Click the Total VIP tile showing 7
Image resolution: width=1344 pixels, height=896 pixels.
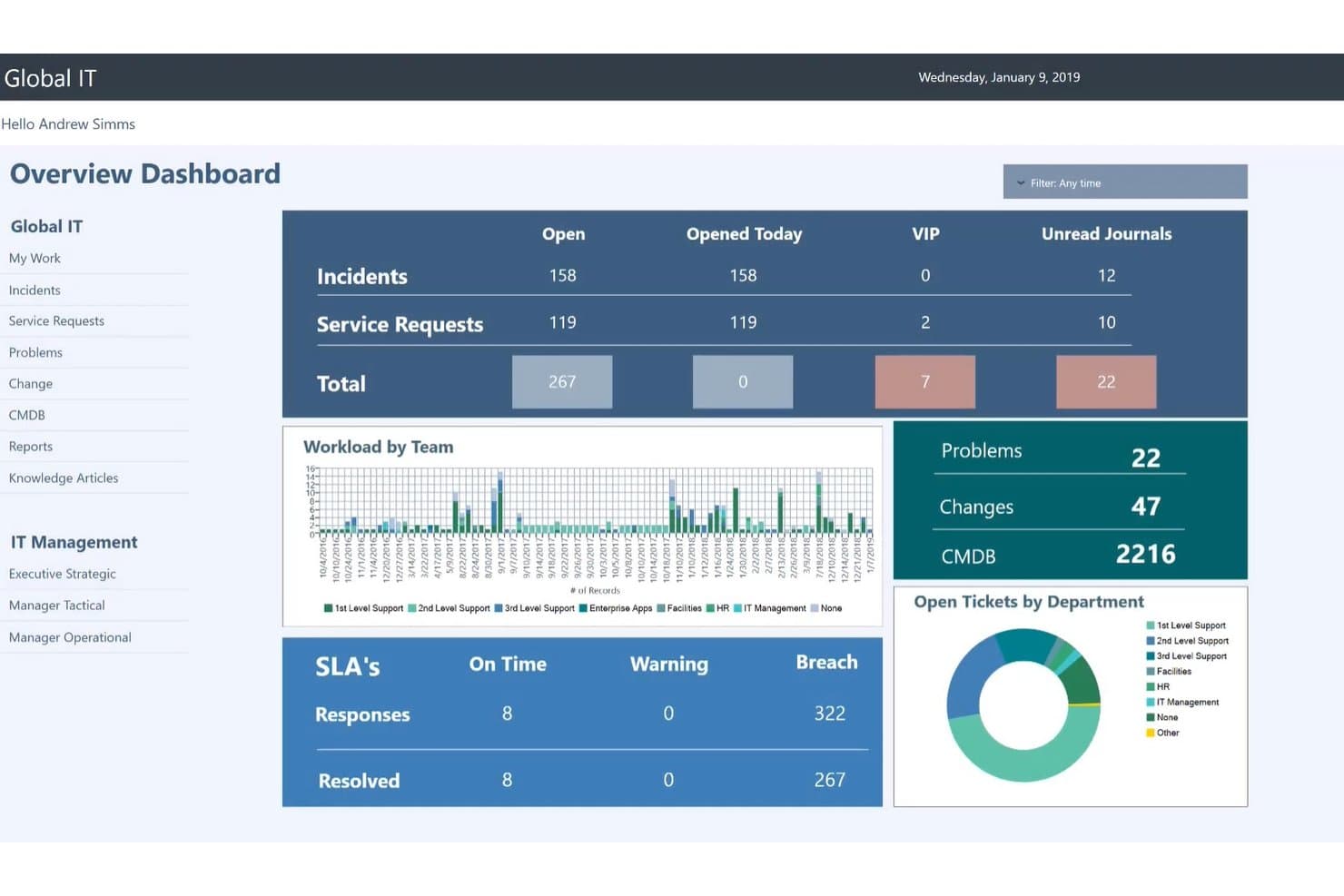click(925, 382)
